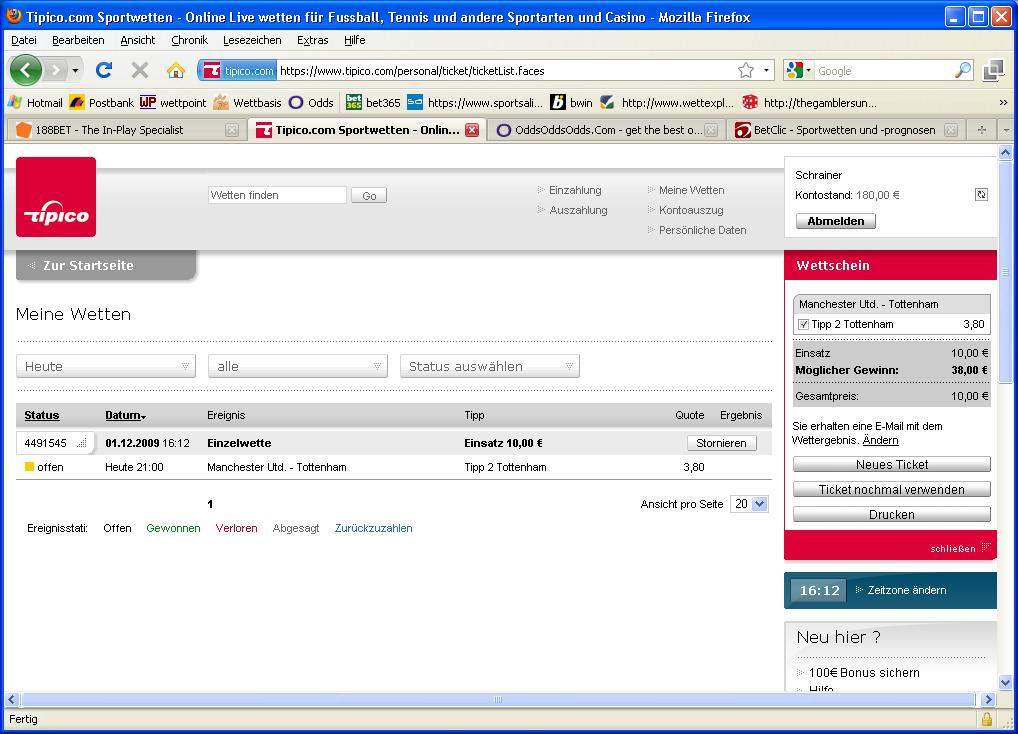Switch to the 188BET tab
Image resolution: width=1018 pixels, height=734 pixels.
[x=127, y=130]
